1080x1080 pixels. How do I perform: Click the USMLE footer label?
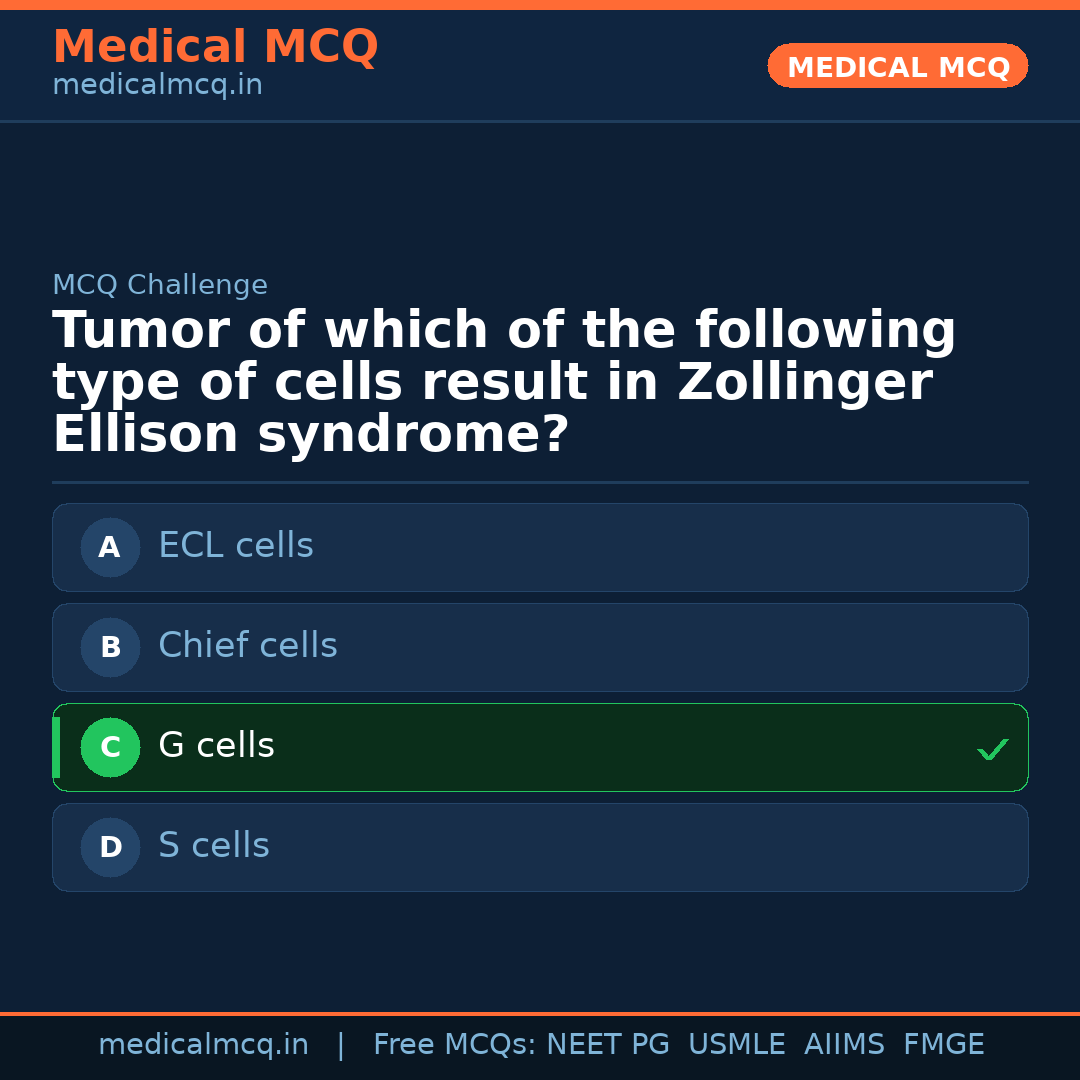[737, 1045]
